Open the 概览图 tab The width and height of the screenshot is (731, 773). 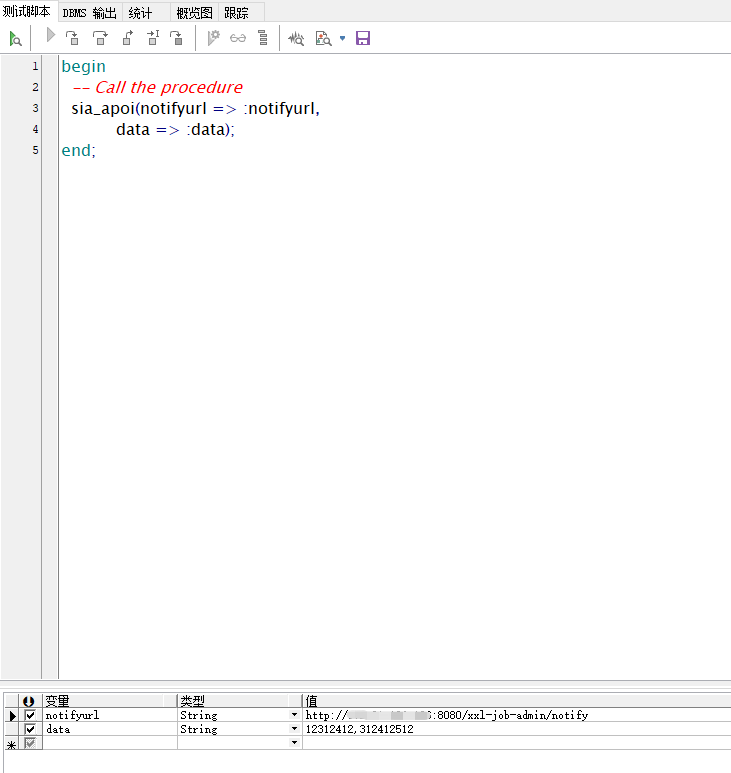(194, 13)
